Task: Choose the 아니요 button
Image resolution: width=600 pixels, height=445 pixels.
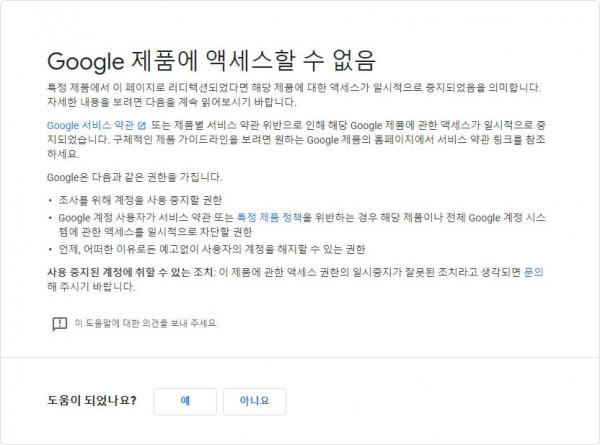Action: (254, 401)
